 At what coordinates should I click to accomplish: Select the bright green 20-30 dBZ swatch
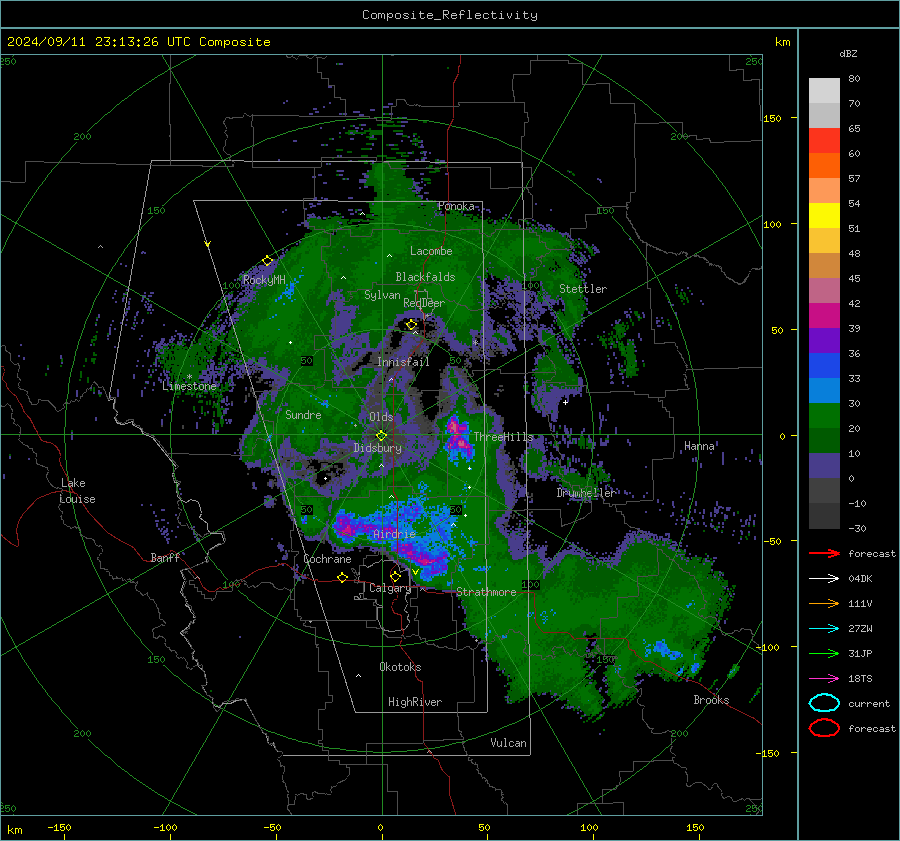pyautogui.click(x=824, y=416)
